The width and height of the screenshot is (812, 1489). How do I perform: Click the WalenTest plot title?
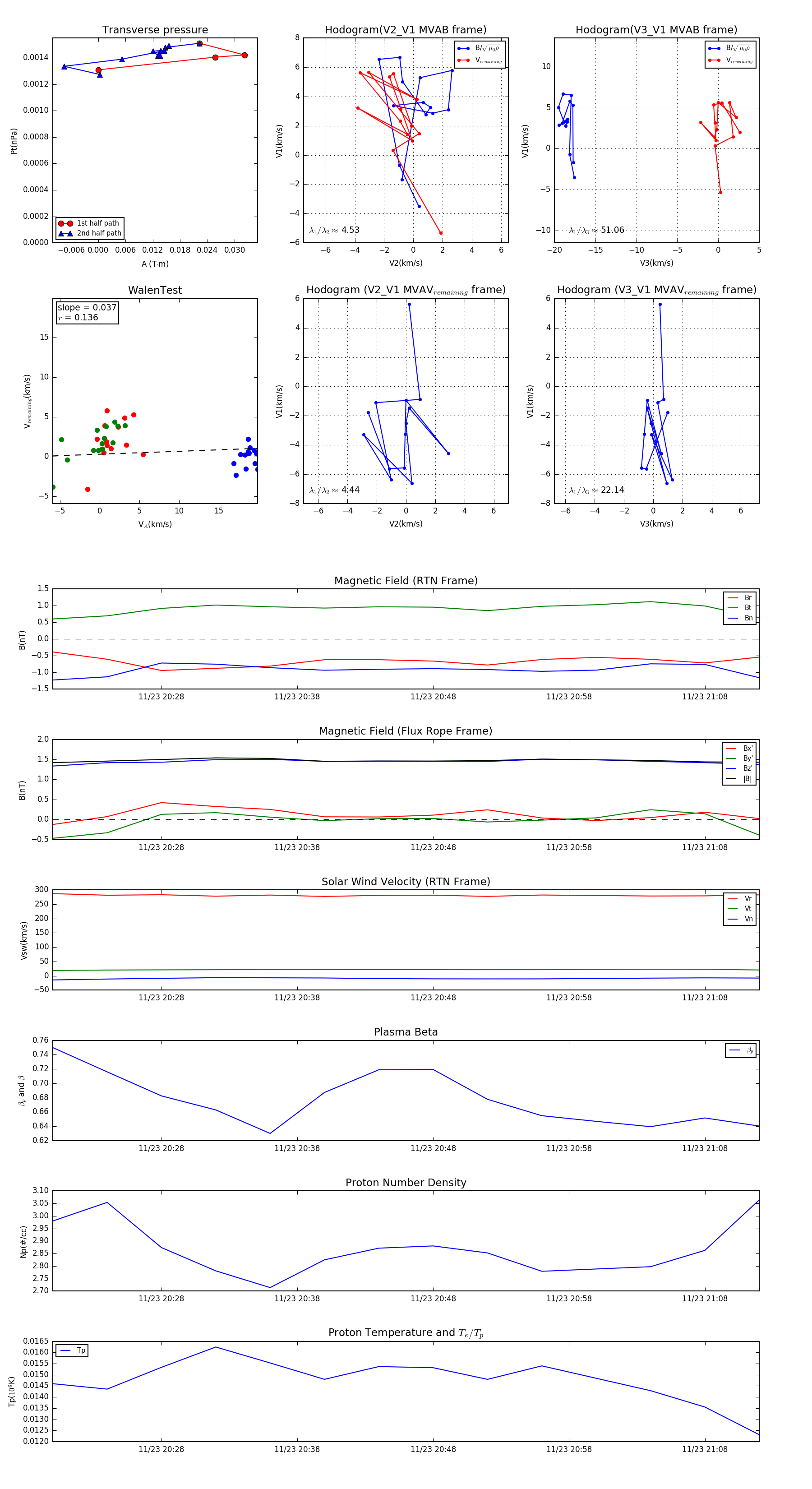pyautogui.click(x=155, y=290)
